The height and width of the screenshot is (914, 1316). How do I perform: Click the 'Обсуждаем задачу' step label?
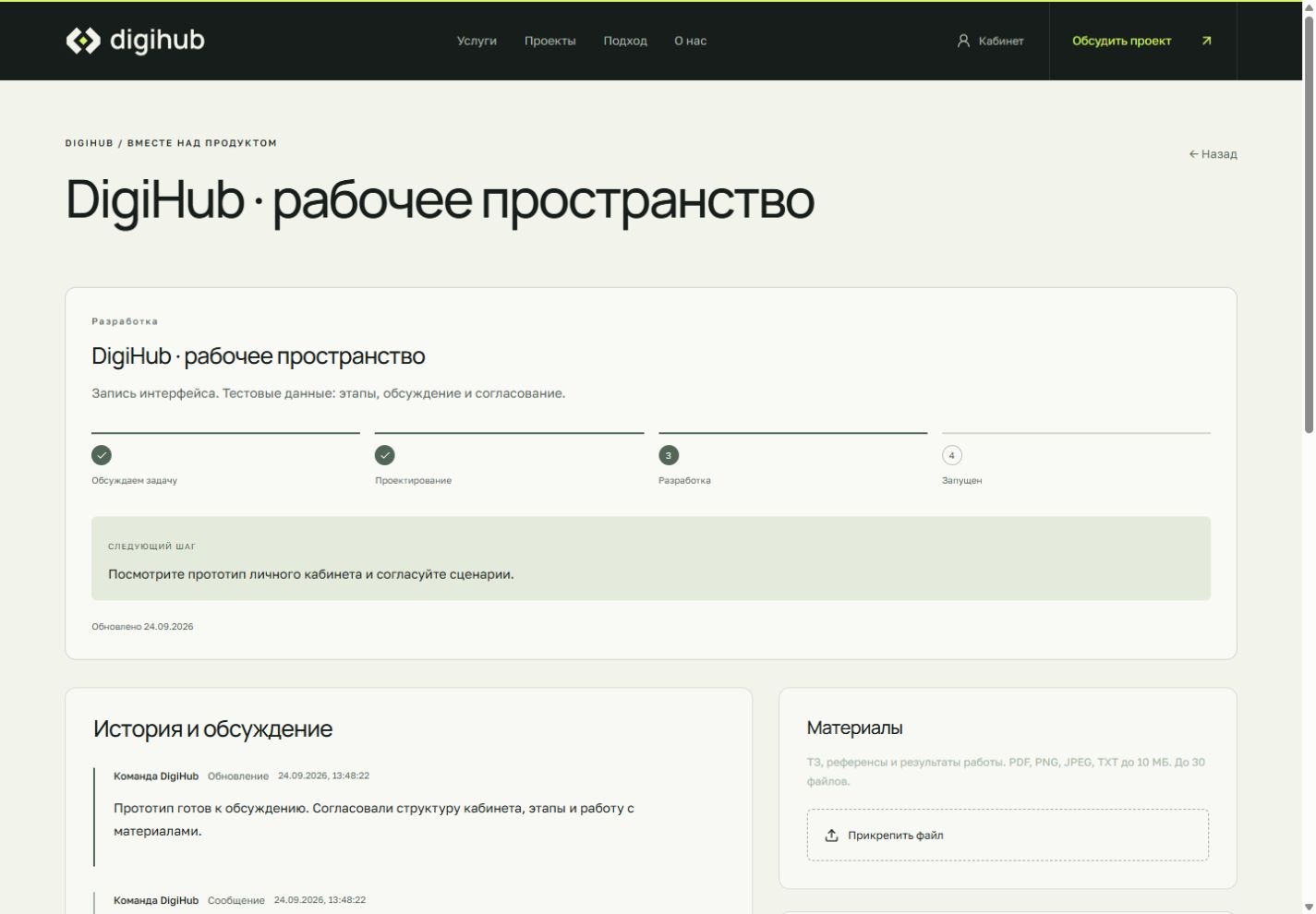point(134,481)
